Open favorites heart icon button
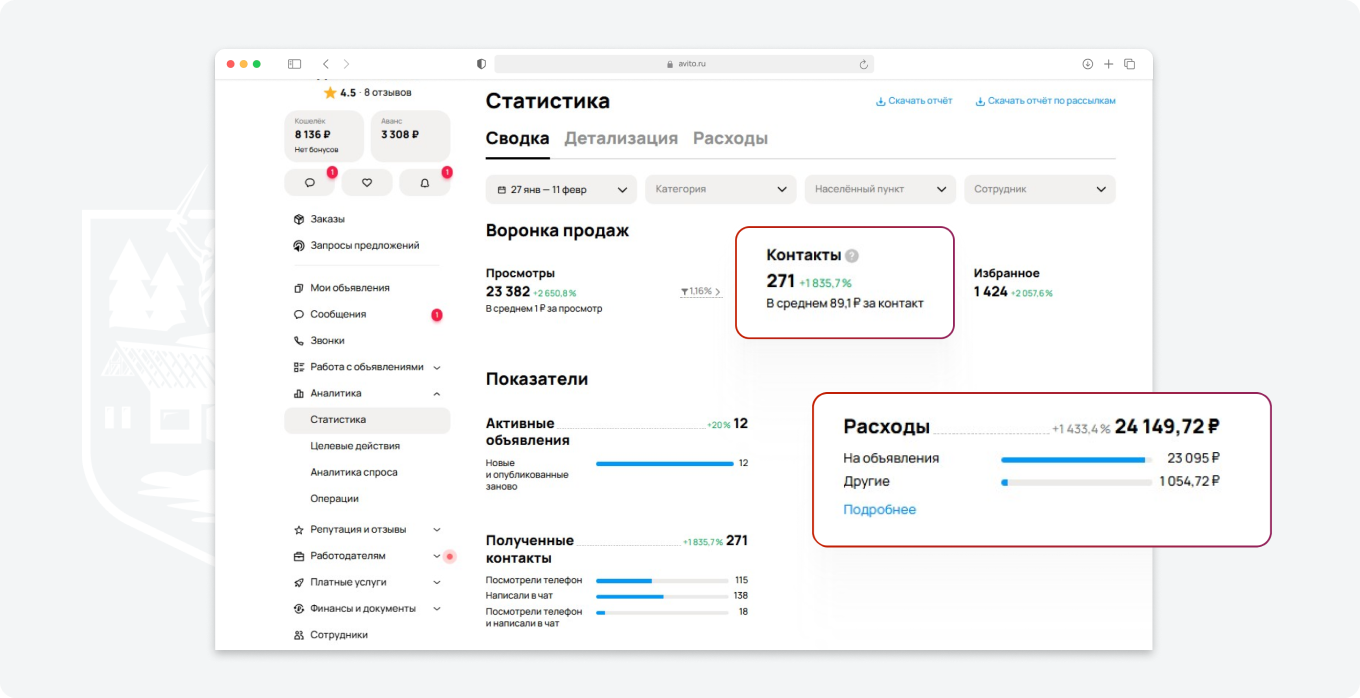 coord(367,183)
